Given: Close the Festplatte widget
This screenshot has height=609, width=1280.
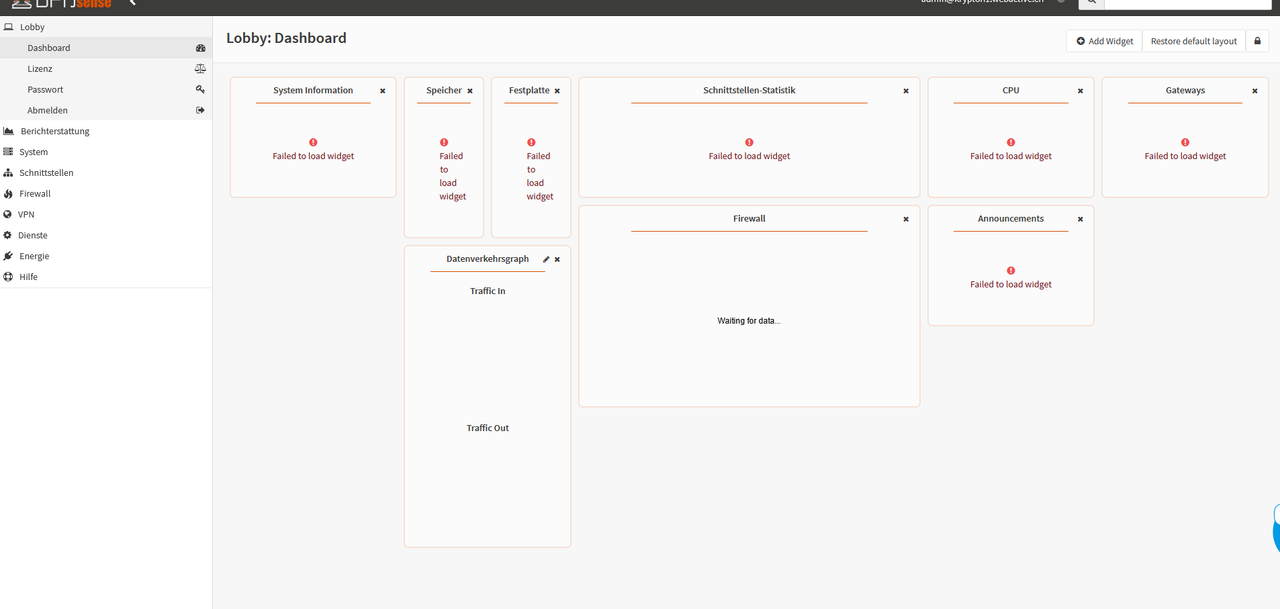Looking at the screenshot, I should click(557, 91).
